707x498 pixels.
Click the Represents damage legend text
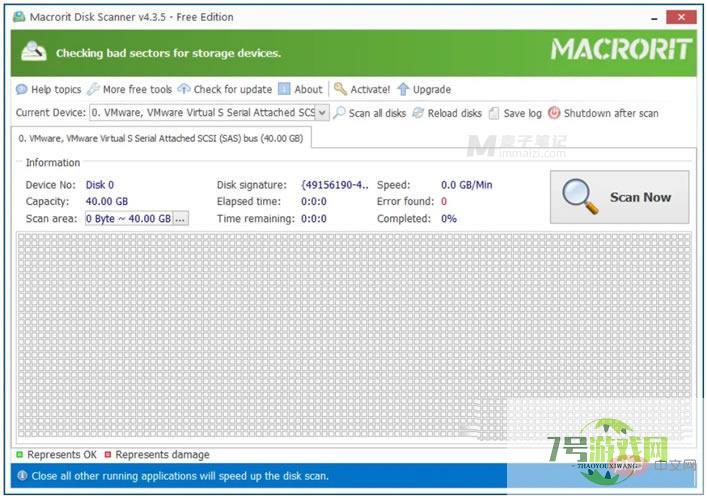tap(162, 455)
